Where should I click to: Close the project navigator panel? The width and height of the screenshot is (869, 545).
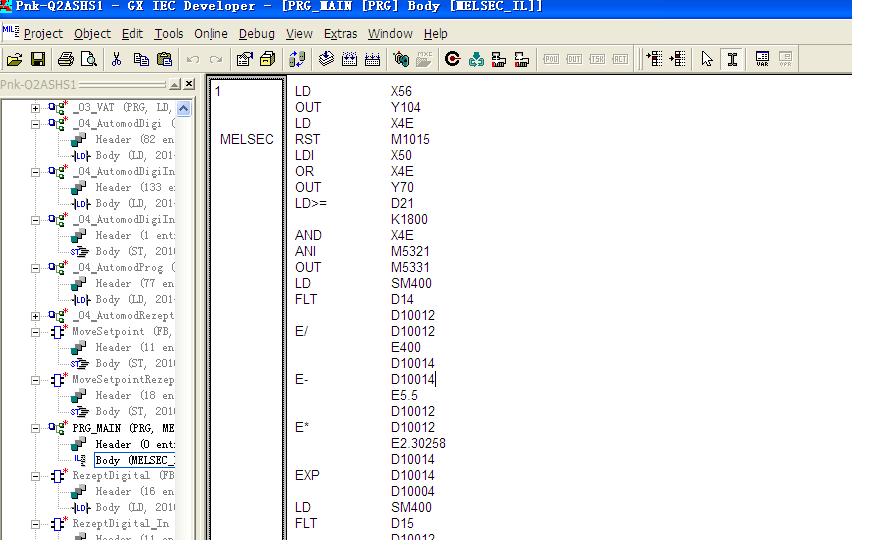(189, 85)
